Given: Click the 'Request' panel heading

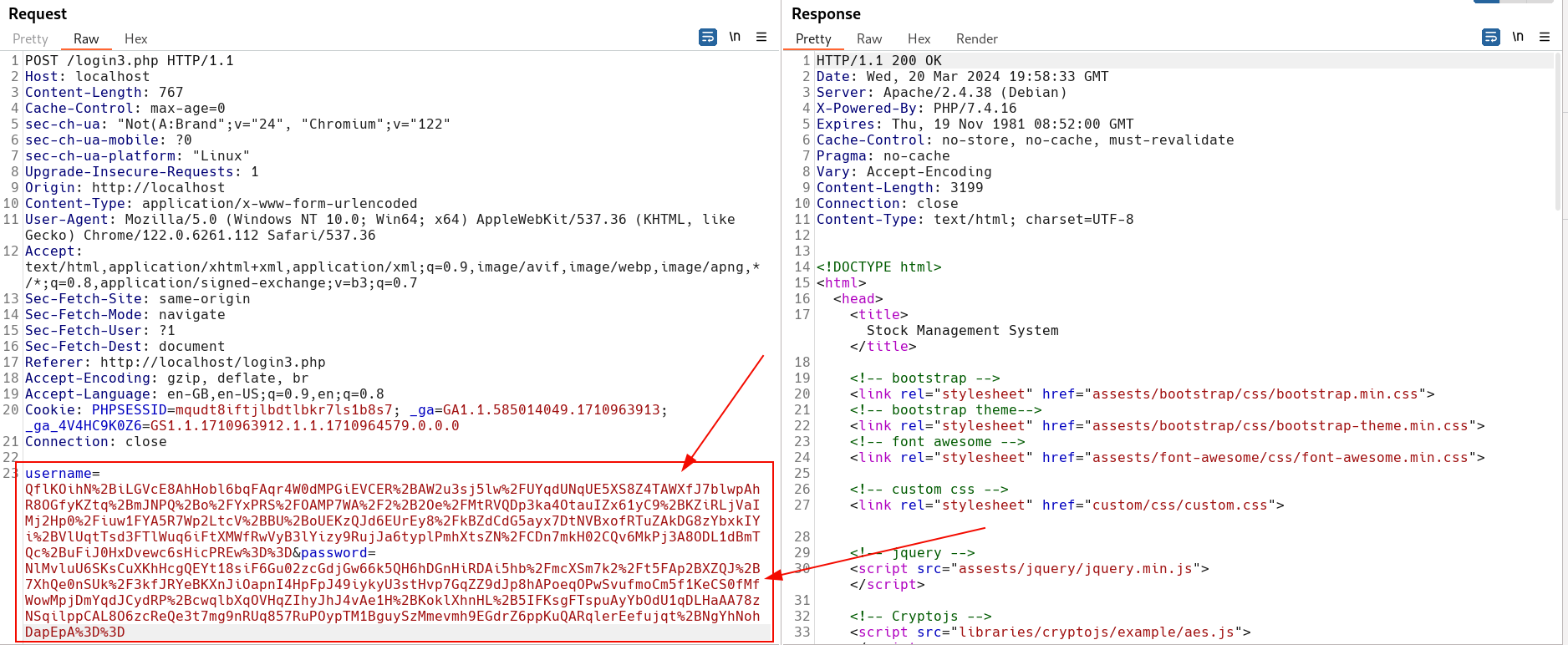Looking at the screenshot, I should 38,14.
